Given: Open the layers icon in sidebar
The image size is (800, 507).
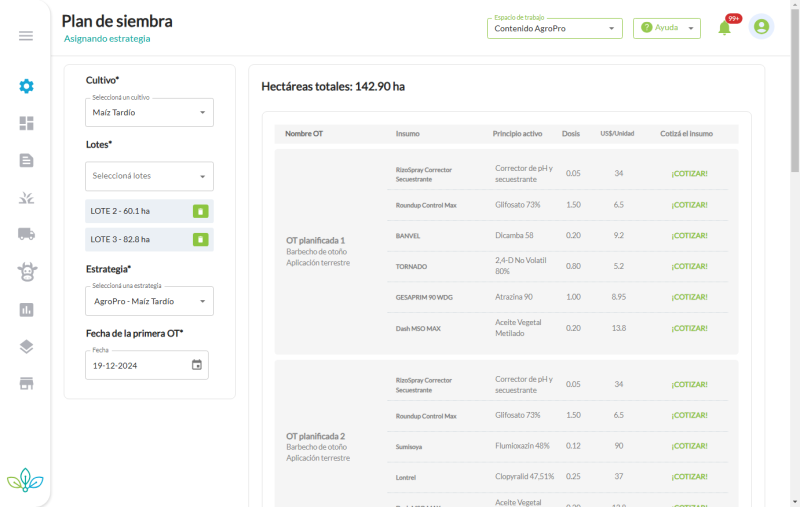Looking at the screenshot, I should (x=27, y=347).
